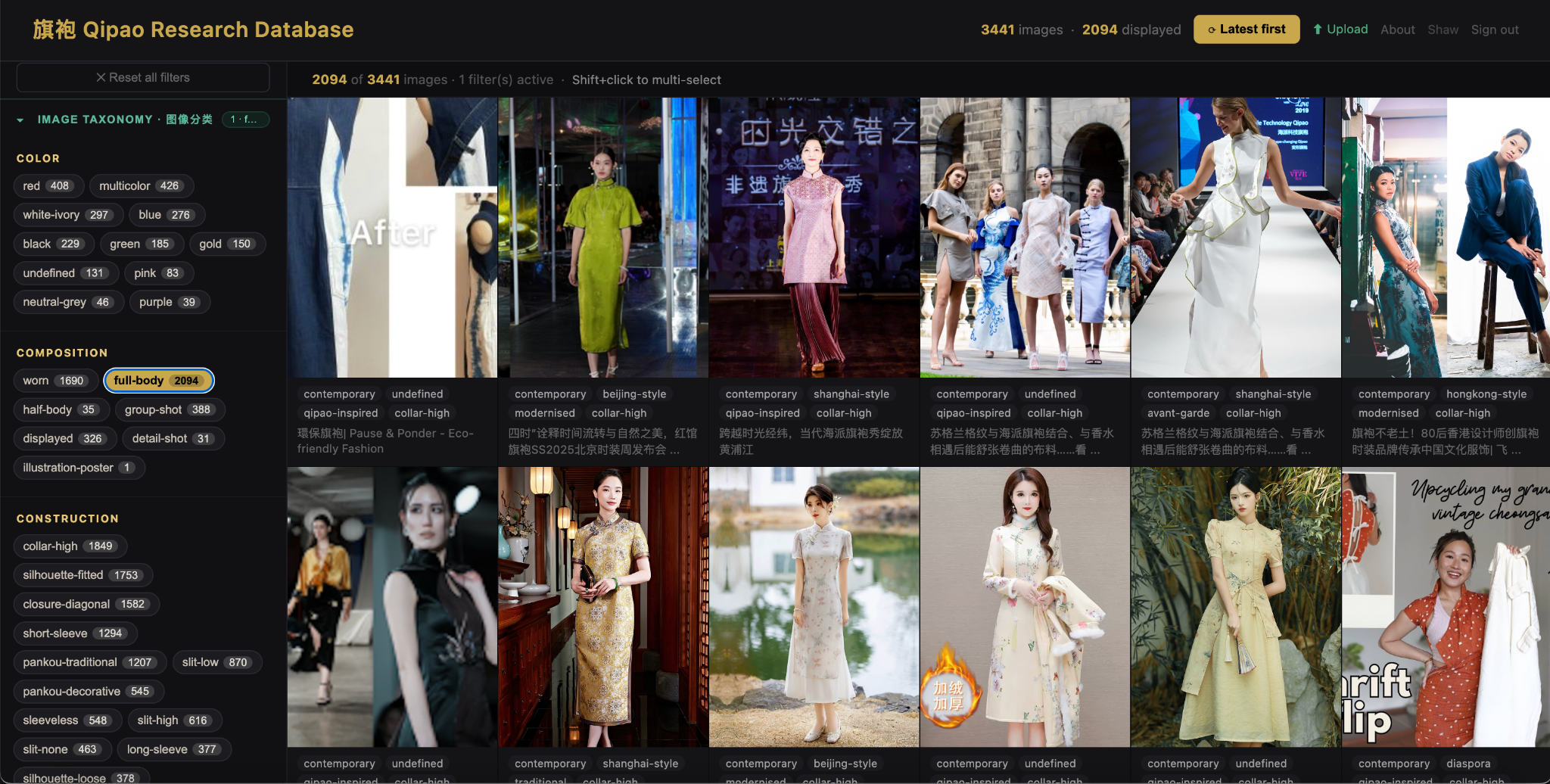Viewport: 1550px width, 784px height.
Task: Sign out of the database
Action: click(1495, 30)
